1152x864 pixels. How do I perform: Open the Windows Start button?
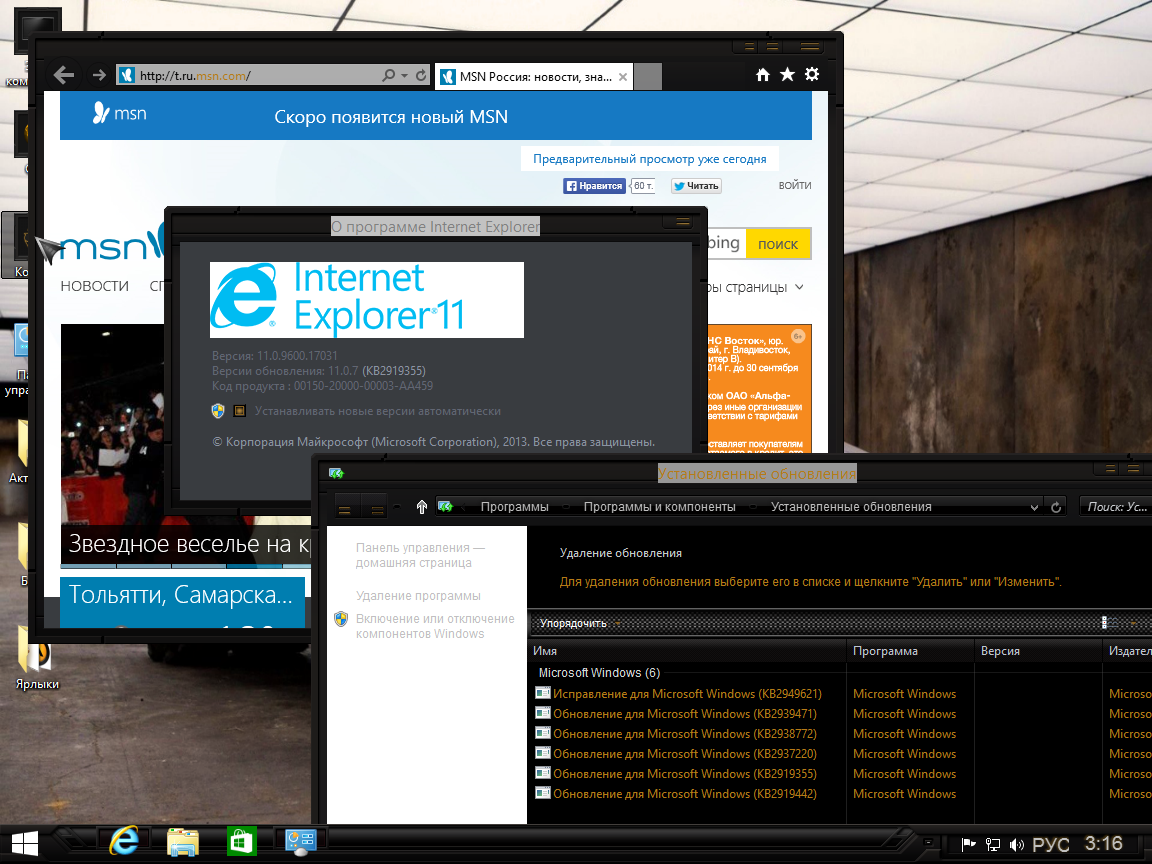[x=25, y=845]
